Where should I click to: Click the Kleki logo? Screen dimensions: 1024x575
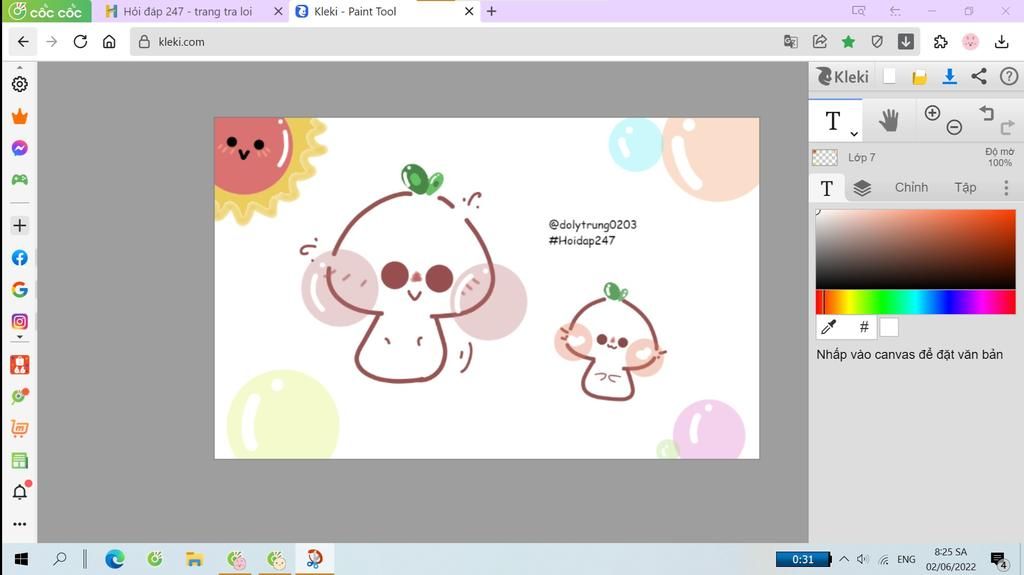point(842,76)
